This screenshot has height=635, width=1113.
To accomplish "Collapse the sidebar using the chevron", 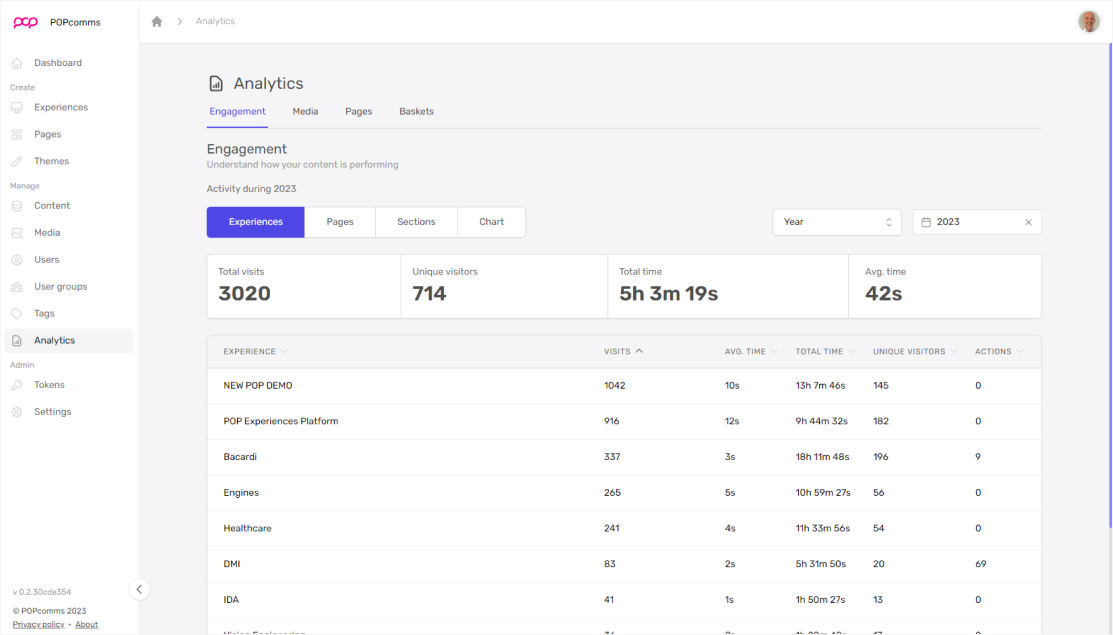I will (x=139, y=589).
